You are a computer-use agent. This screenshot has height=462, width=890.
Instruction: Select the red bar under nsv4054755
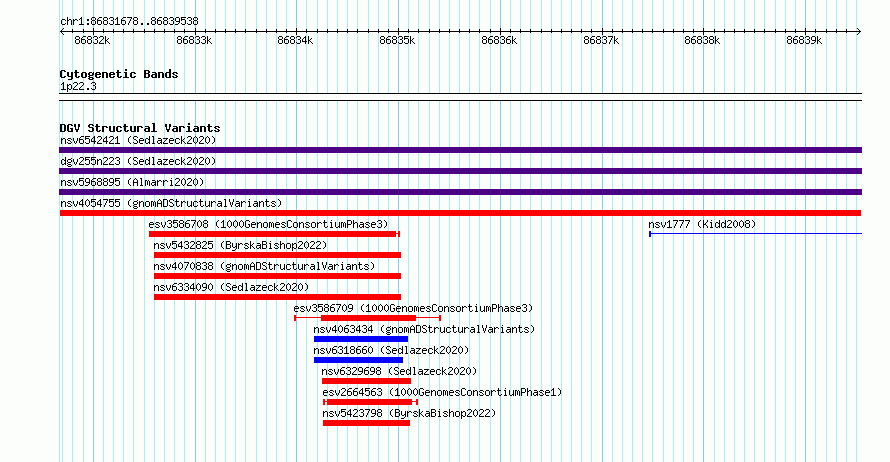pos(460,213)
